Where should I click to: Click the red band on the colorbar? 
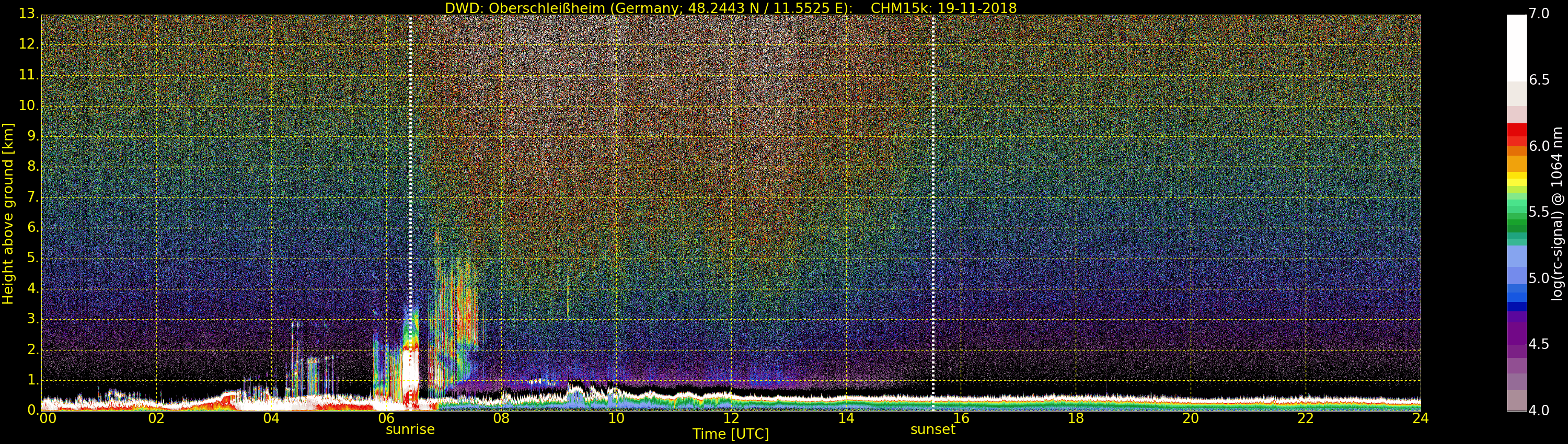(1516, 131)
